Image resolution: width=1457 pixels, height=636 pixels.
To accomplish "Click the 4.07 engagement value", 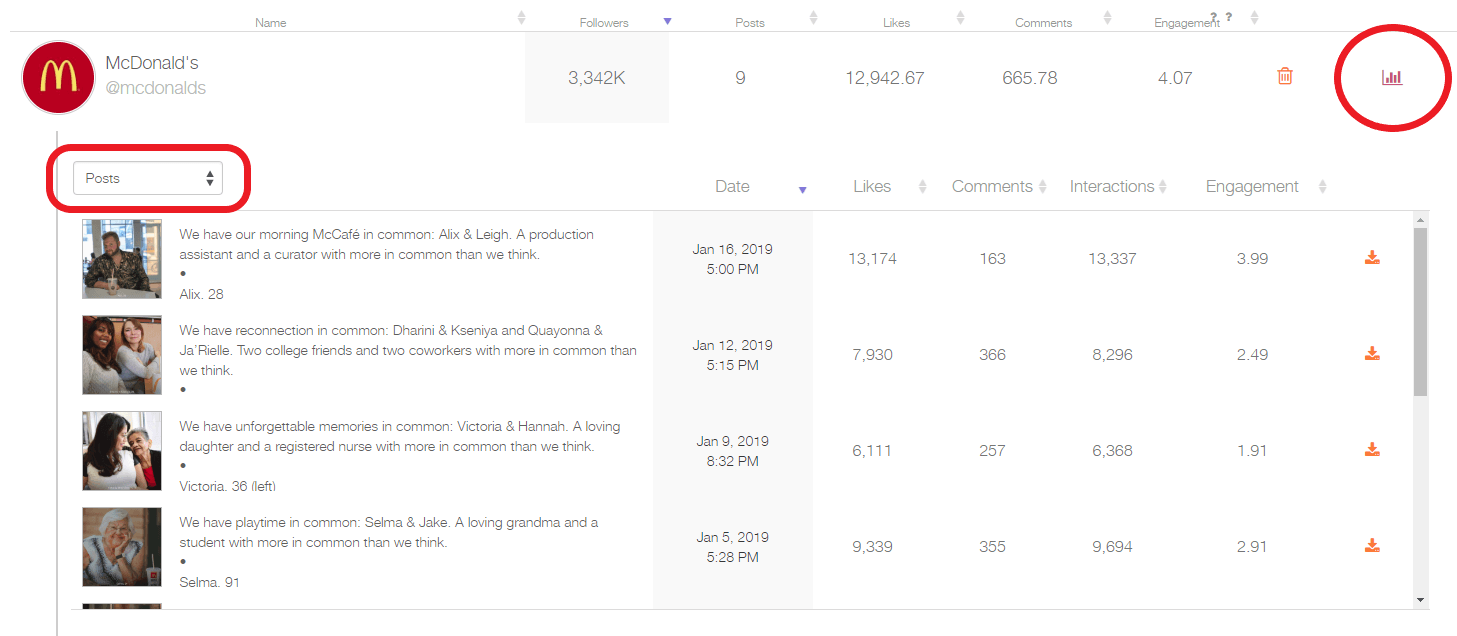I will tap(1175, 78).
